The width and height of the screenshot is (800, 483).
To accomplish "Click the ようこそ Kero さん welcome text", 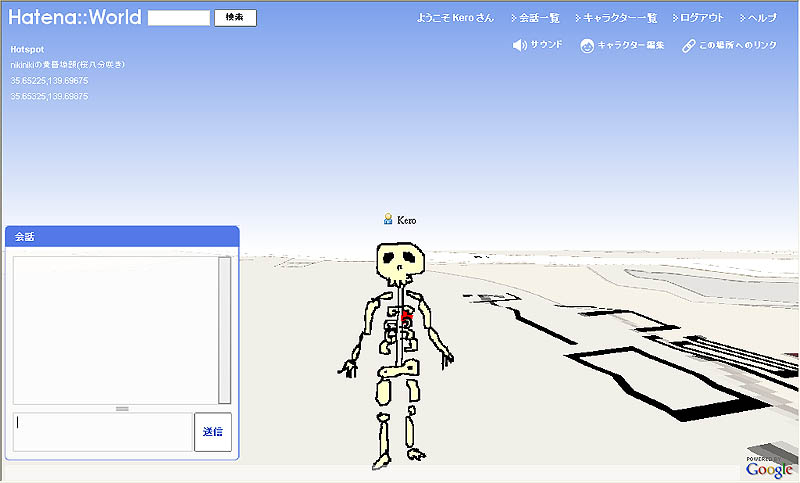I will tap(455, 18).
